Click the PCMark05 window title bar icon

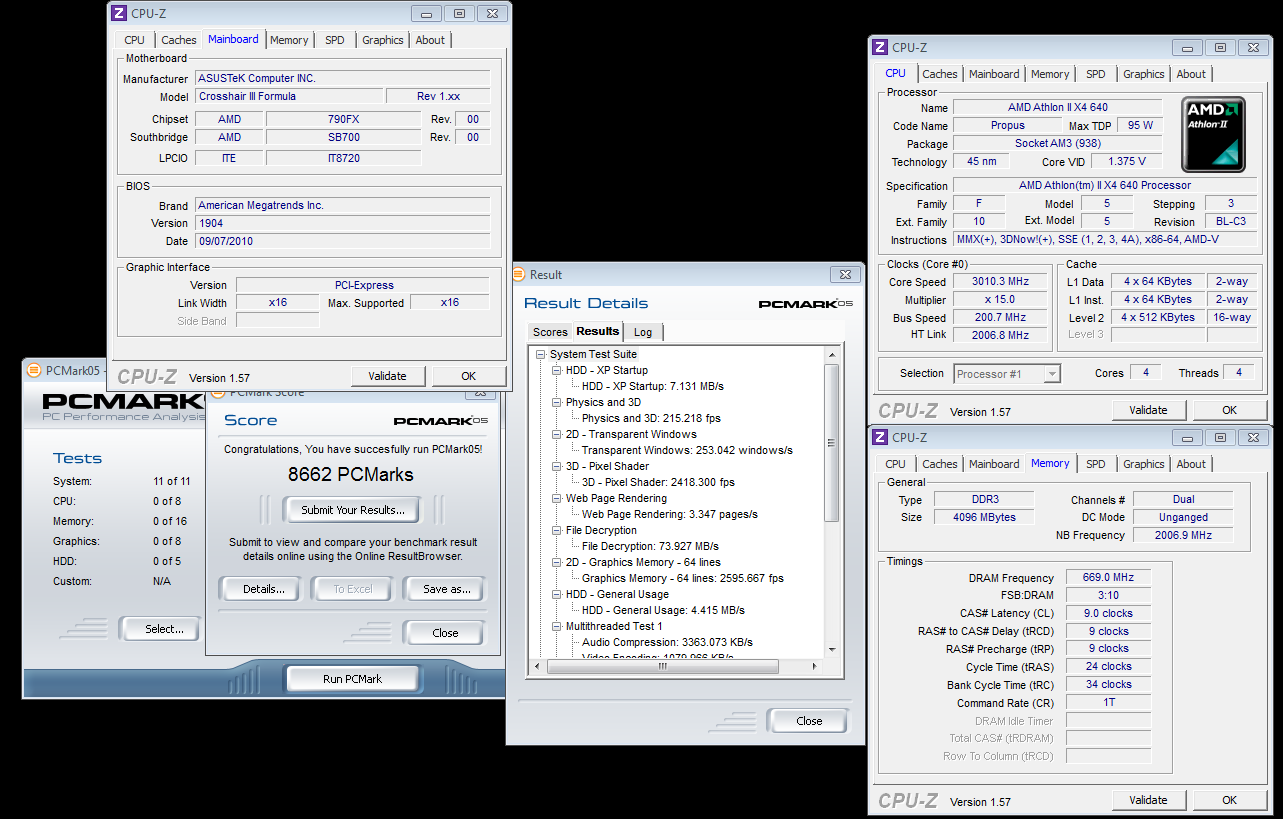(34, 370)
